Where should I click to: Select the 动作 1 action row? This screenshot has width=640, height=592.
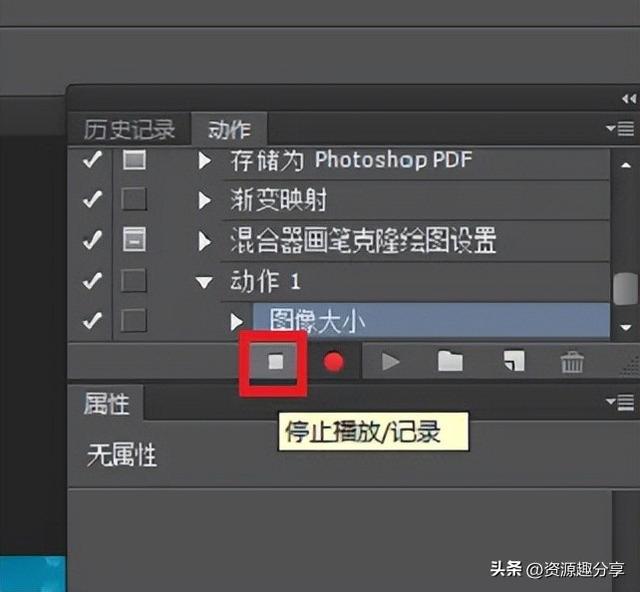[x=416, y=282]
